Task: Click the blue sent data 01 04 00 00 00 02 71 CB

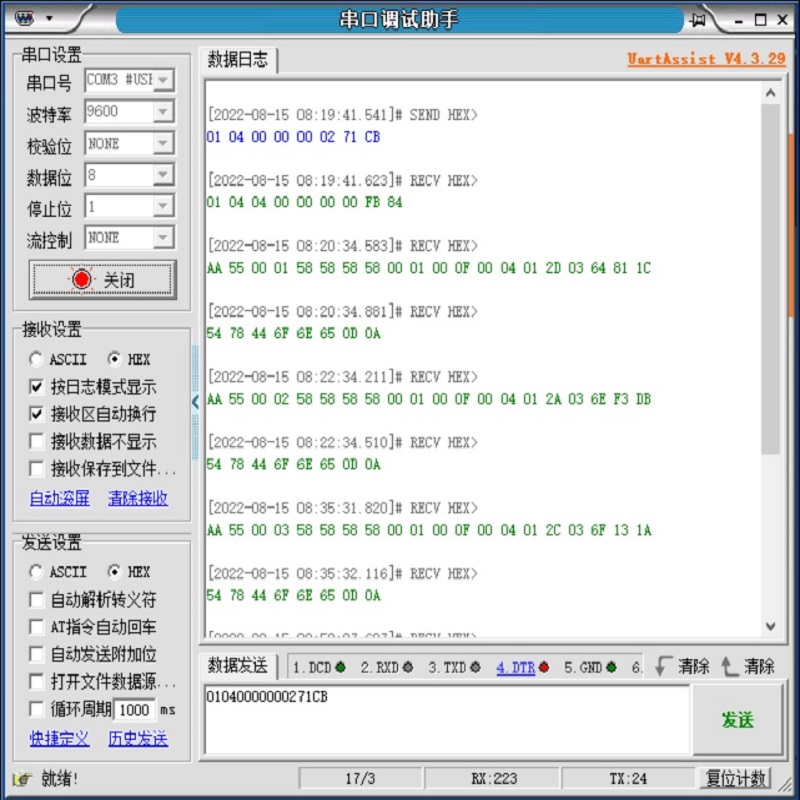Action: click(293, 137)
